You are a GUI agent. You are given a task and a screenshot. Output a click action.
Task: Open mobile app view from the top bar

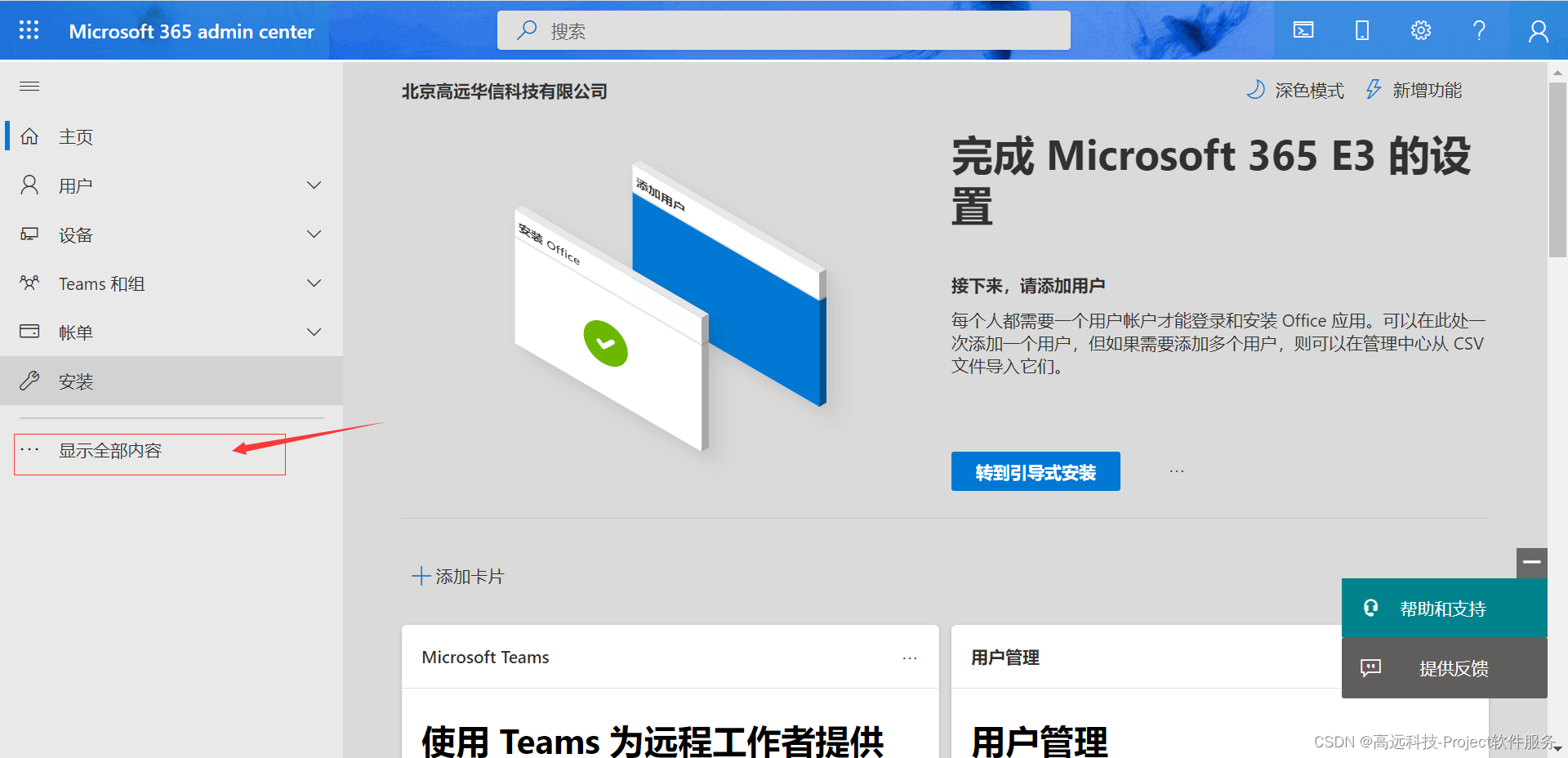[x=1361, y=30]
